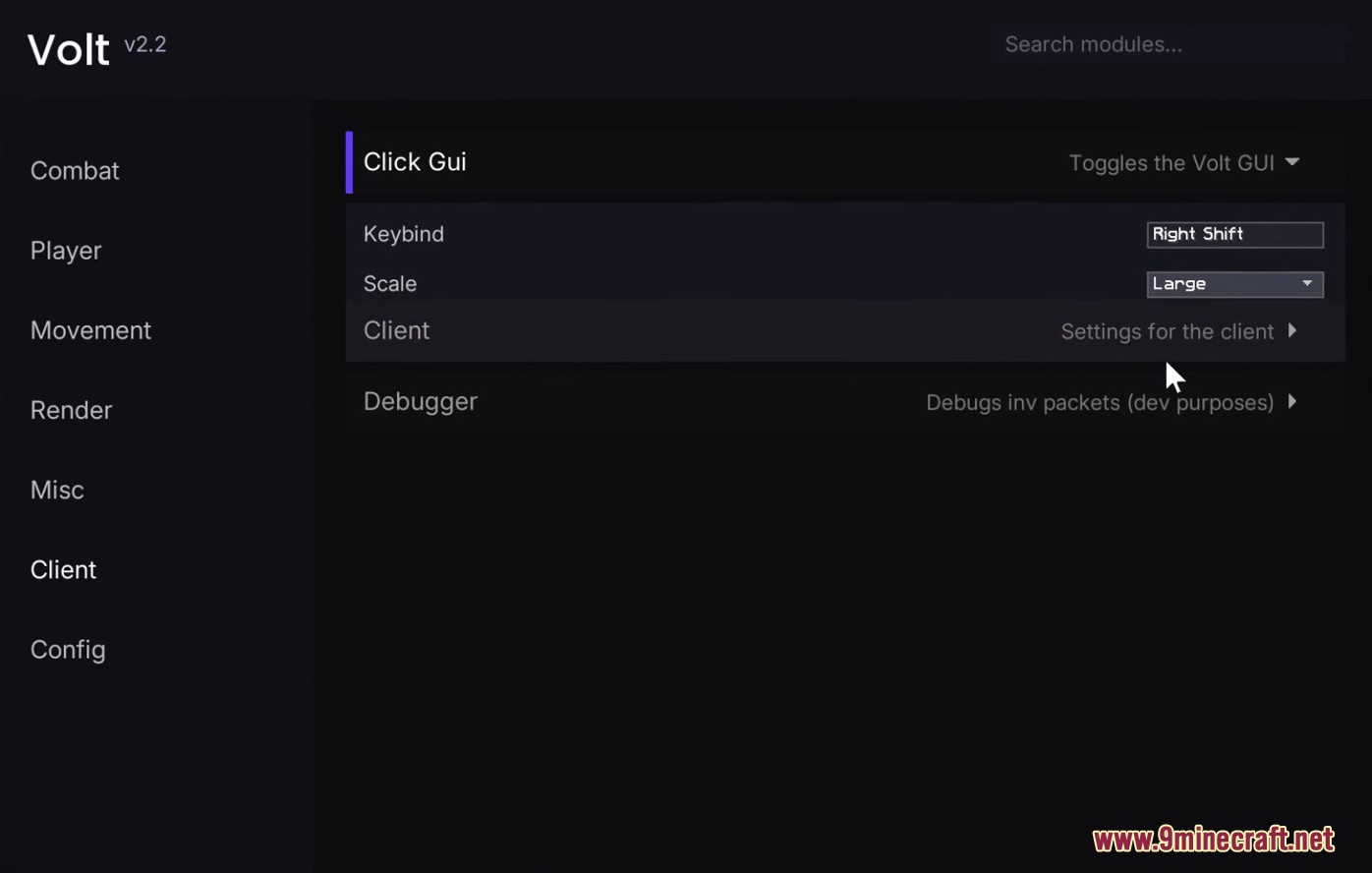The height and width of the screenshot is (873, 1372).
Task: Toggle the Debugger module on
Action: click(x=421, y=402)
